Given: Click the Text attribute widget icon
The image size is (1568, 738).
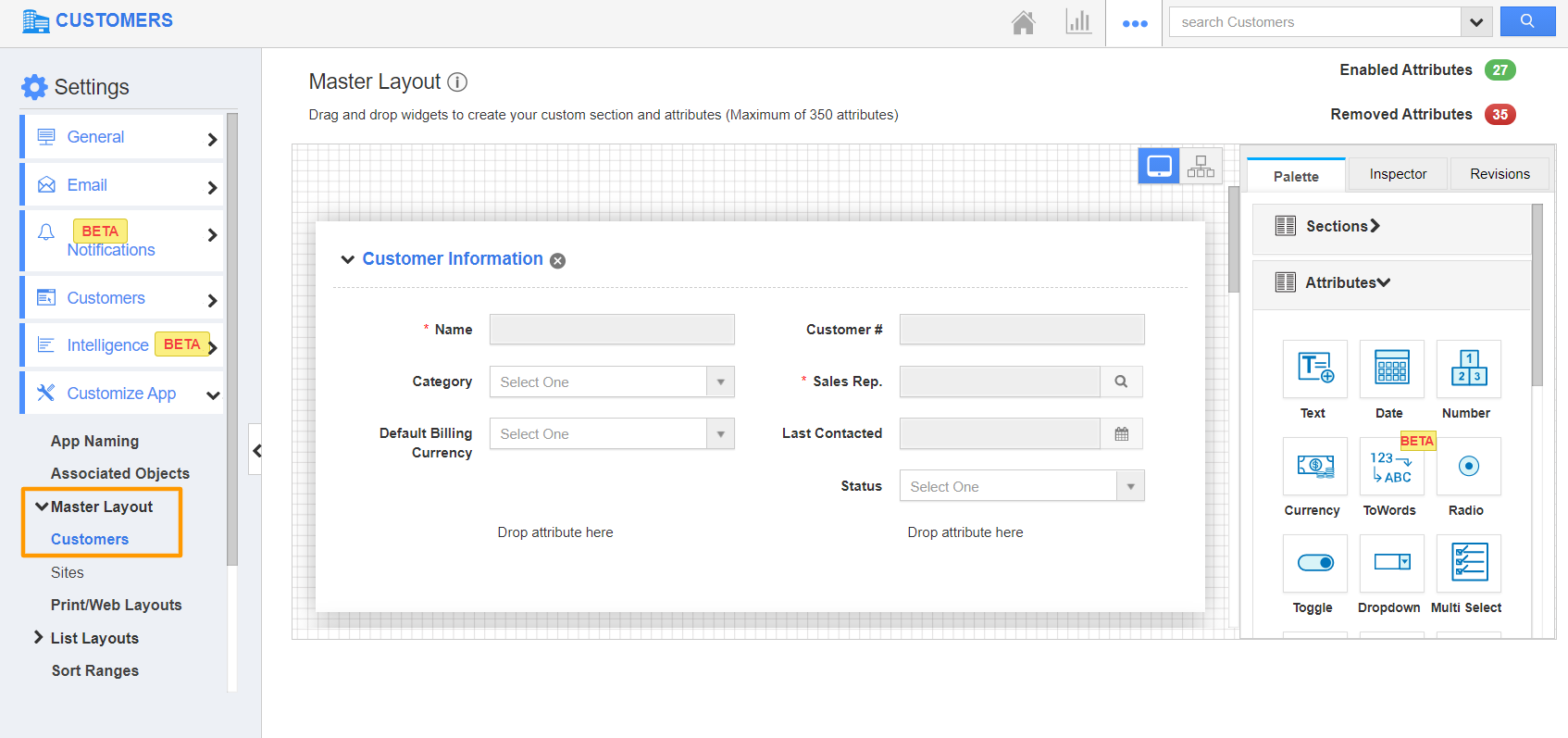Looking at the screenshot, I should [1314, 369].
